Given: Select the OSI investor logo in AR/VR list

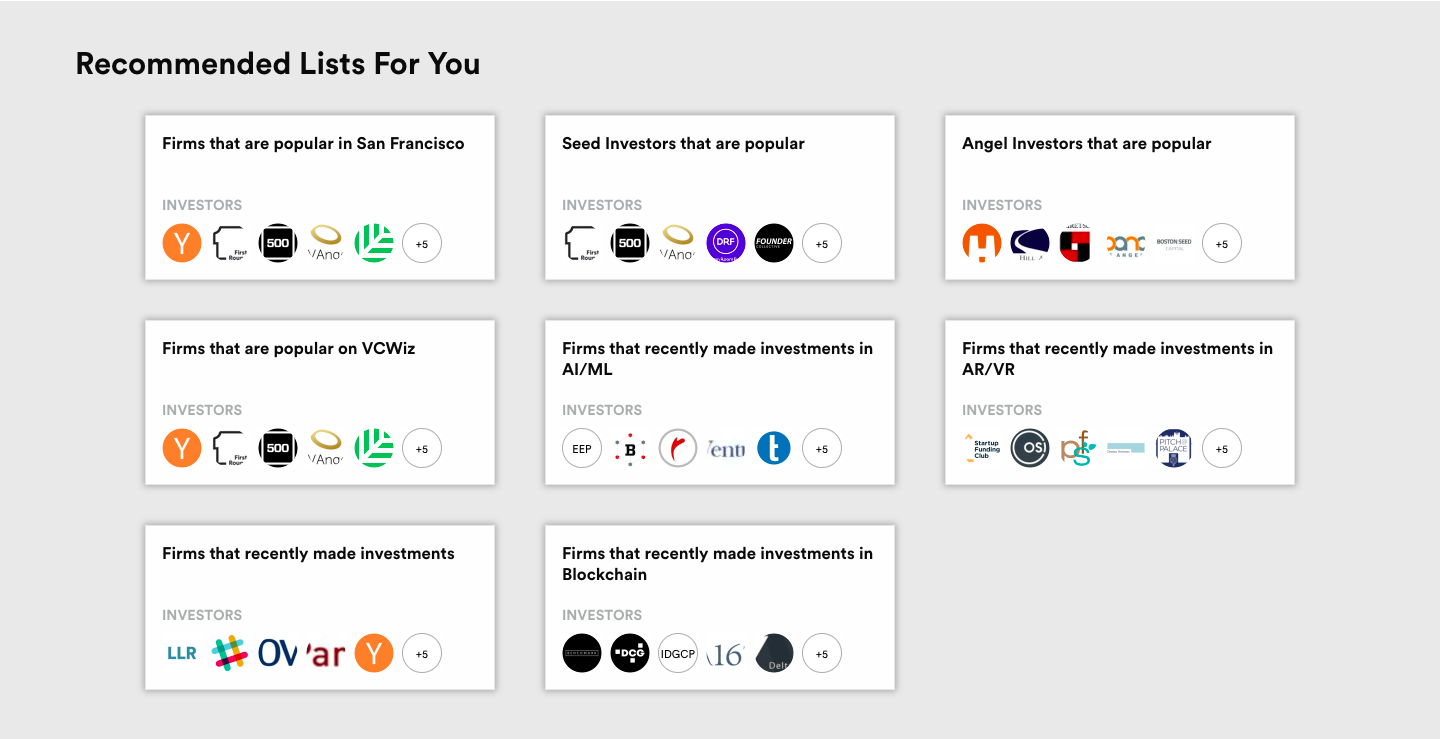Looking at the screenshot, I should (1030, 448).
